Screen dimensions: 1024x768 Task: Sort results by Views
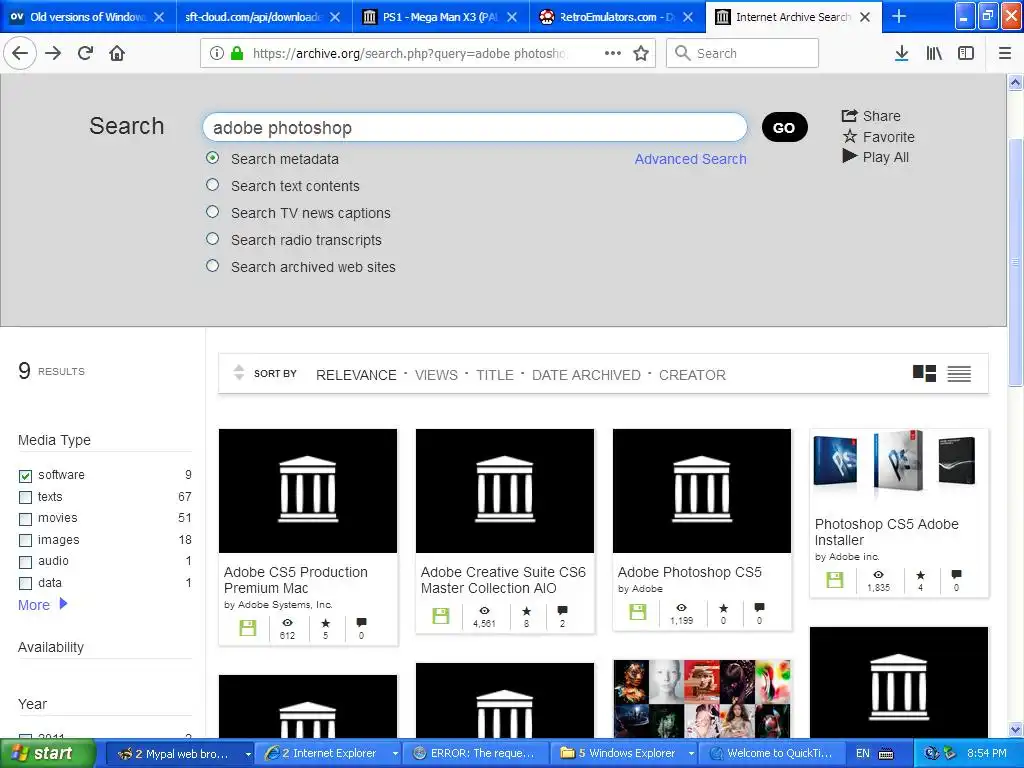[436, 375]
